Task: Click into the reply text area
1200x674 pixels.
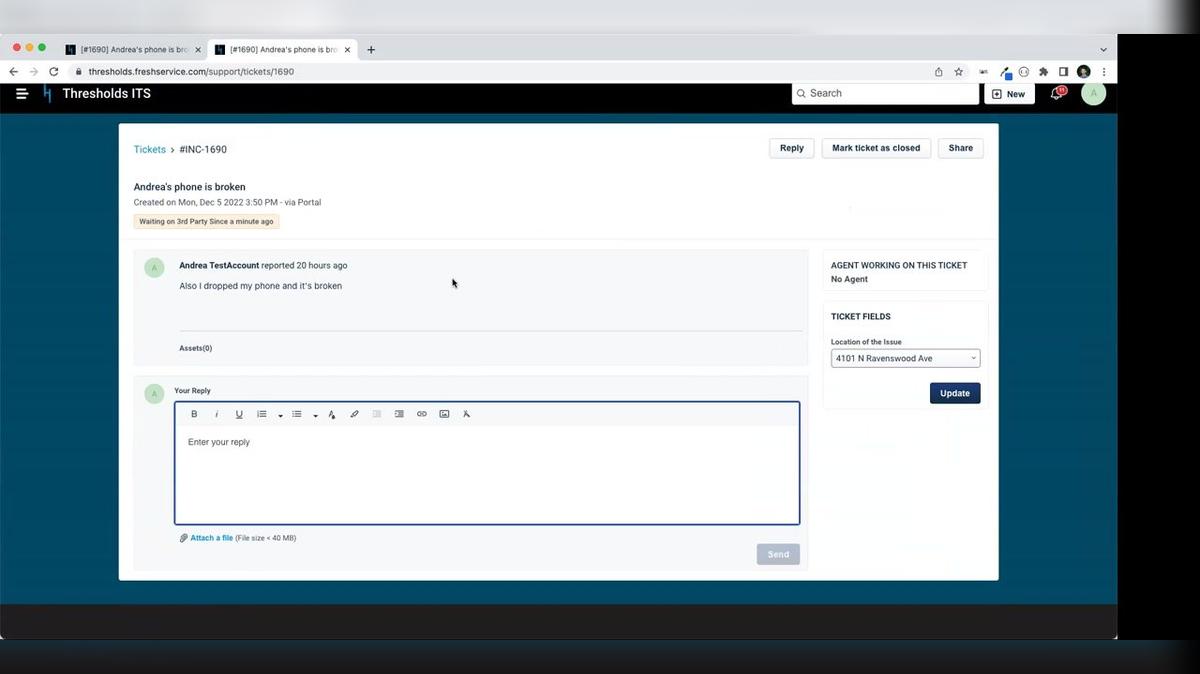Action: pos(487,475)
